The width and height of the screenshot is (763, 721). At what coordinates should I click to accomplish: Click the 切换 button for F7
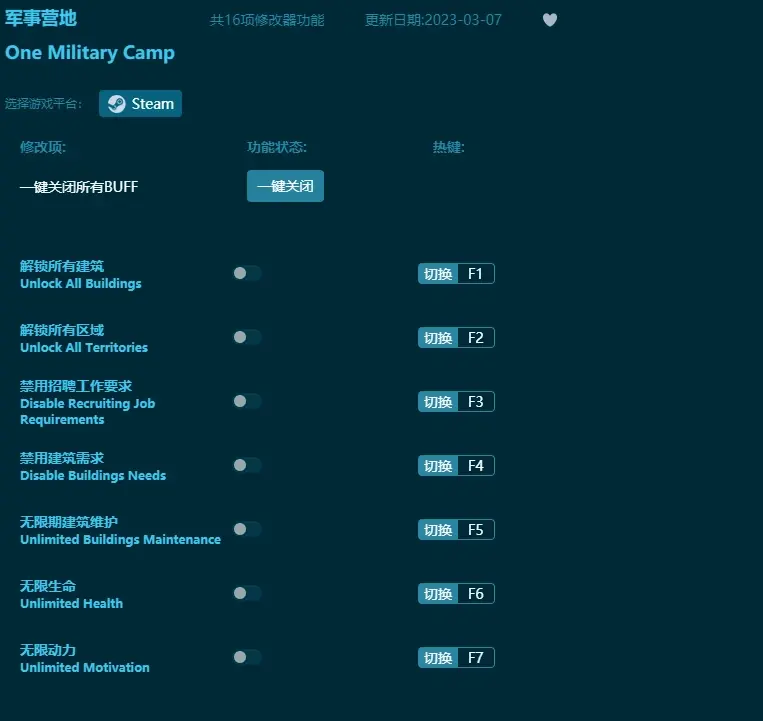click(x=438, y=657)
